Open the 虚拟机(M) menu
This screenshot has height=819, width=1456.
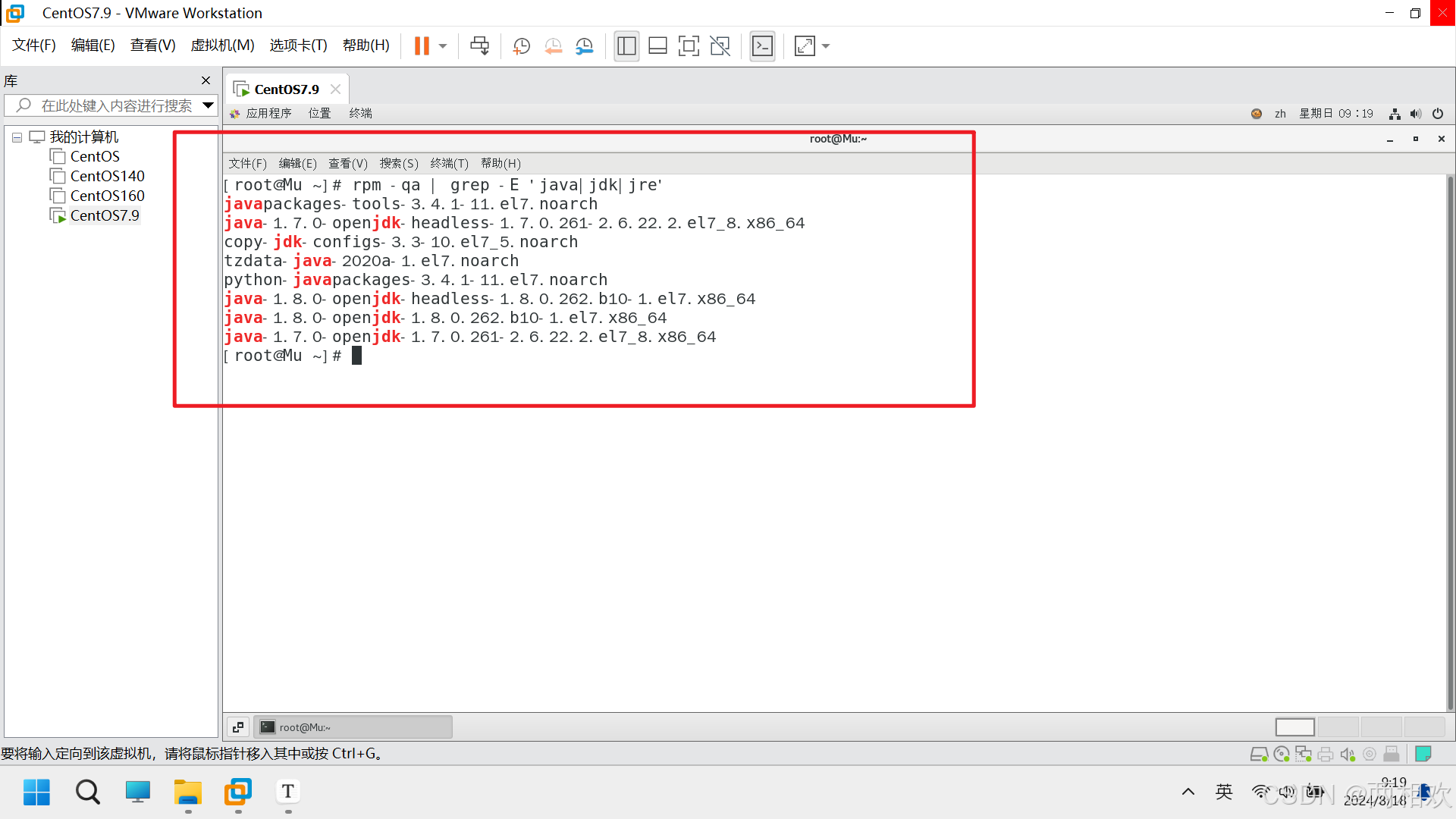pyautogui.click(x=222, y=45)
